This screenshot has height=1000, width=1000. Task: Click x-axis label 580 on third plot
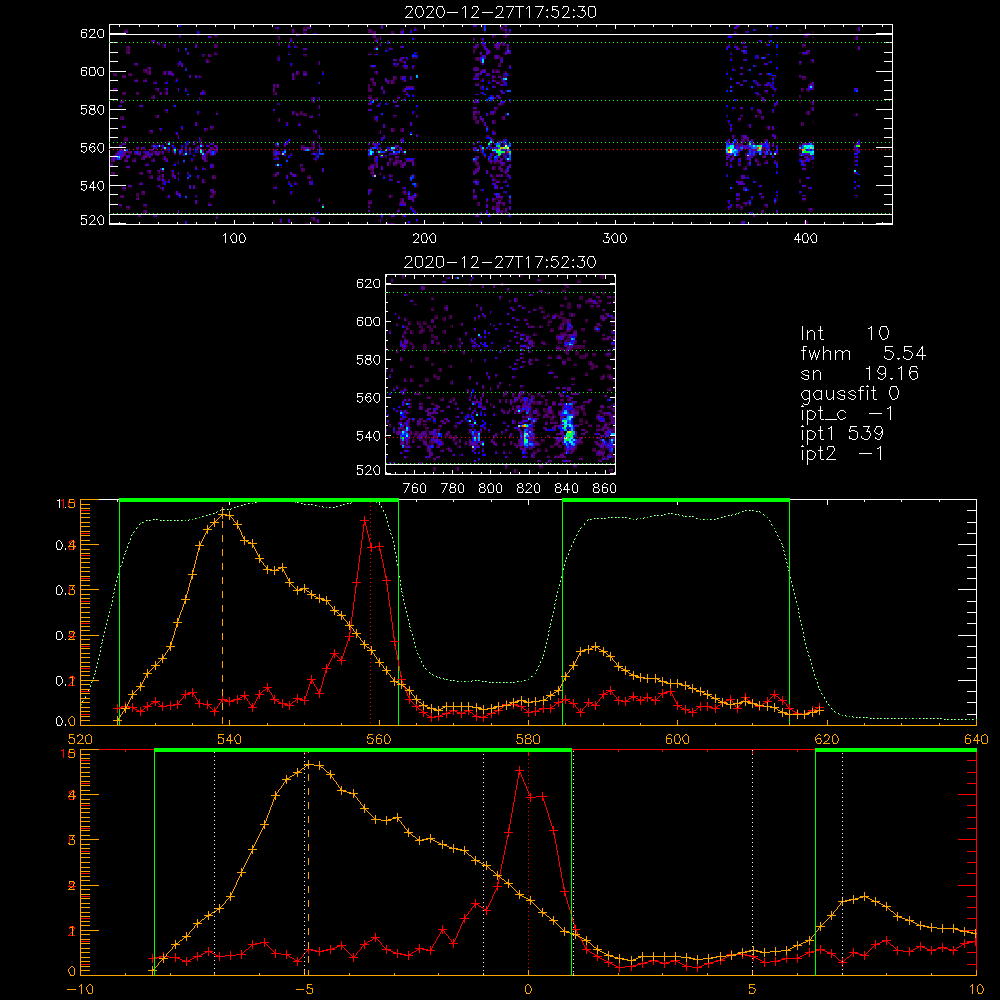[529, 739]
